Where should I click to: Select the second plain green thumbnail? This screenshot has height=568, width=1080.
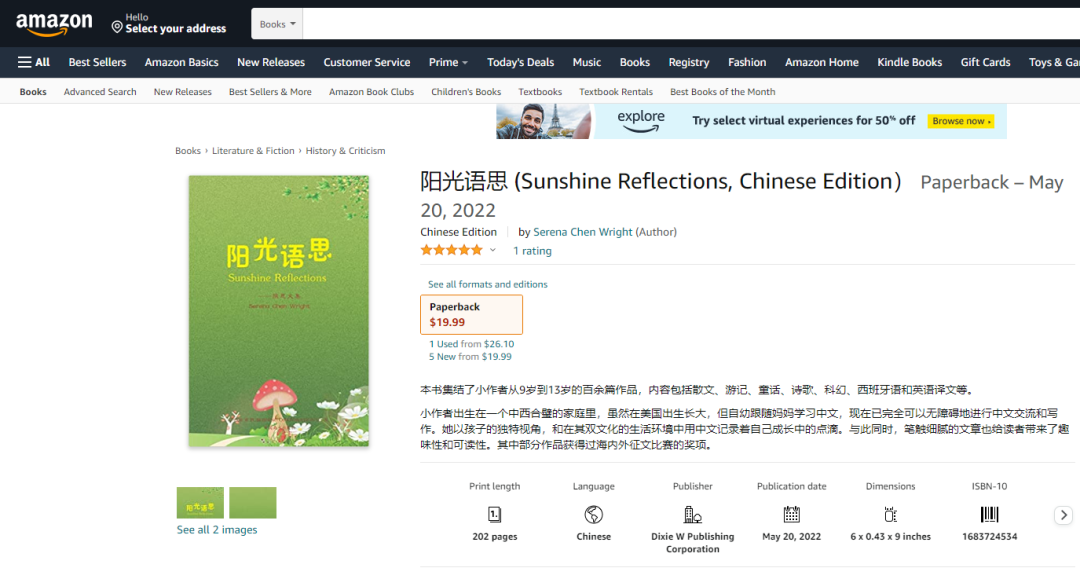(253, 503)
